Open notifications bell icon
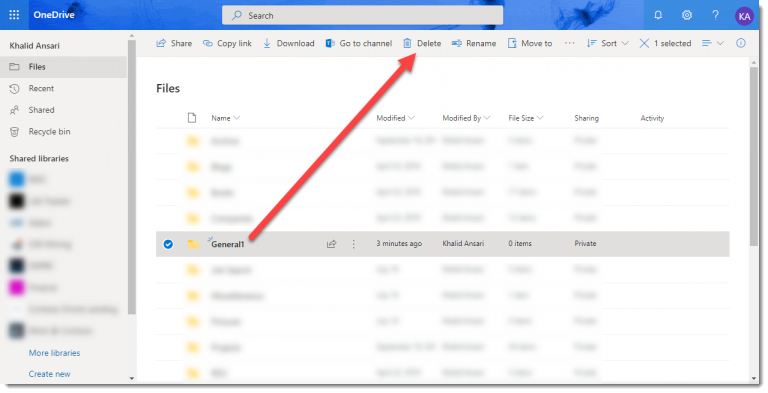This screenshot has height=393, width=768. (x=658, y=15)
